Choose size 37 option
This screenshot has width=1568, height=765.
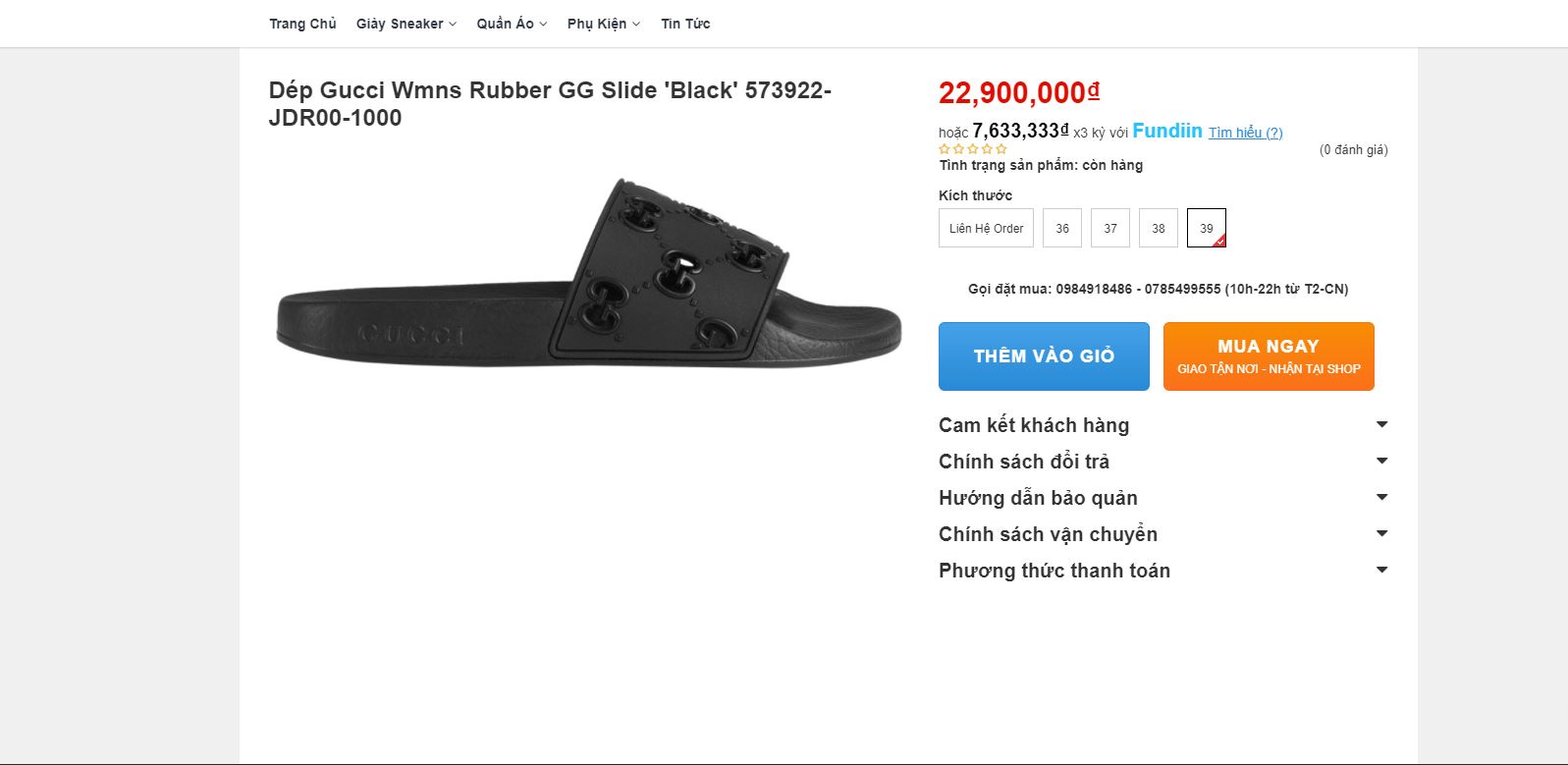[x=1110, y=228]
